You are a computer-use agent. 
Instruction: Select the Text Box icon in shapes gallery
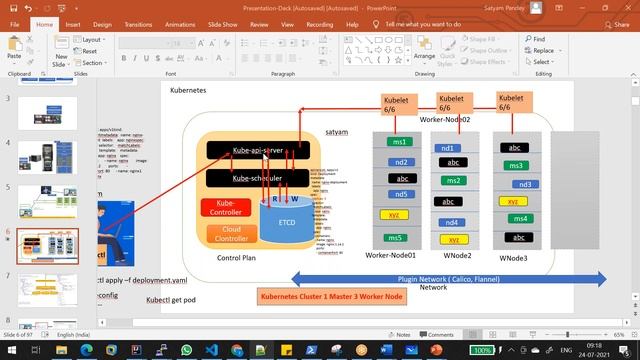(x=349, y=40)
